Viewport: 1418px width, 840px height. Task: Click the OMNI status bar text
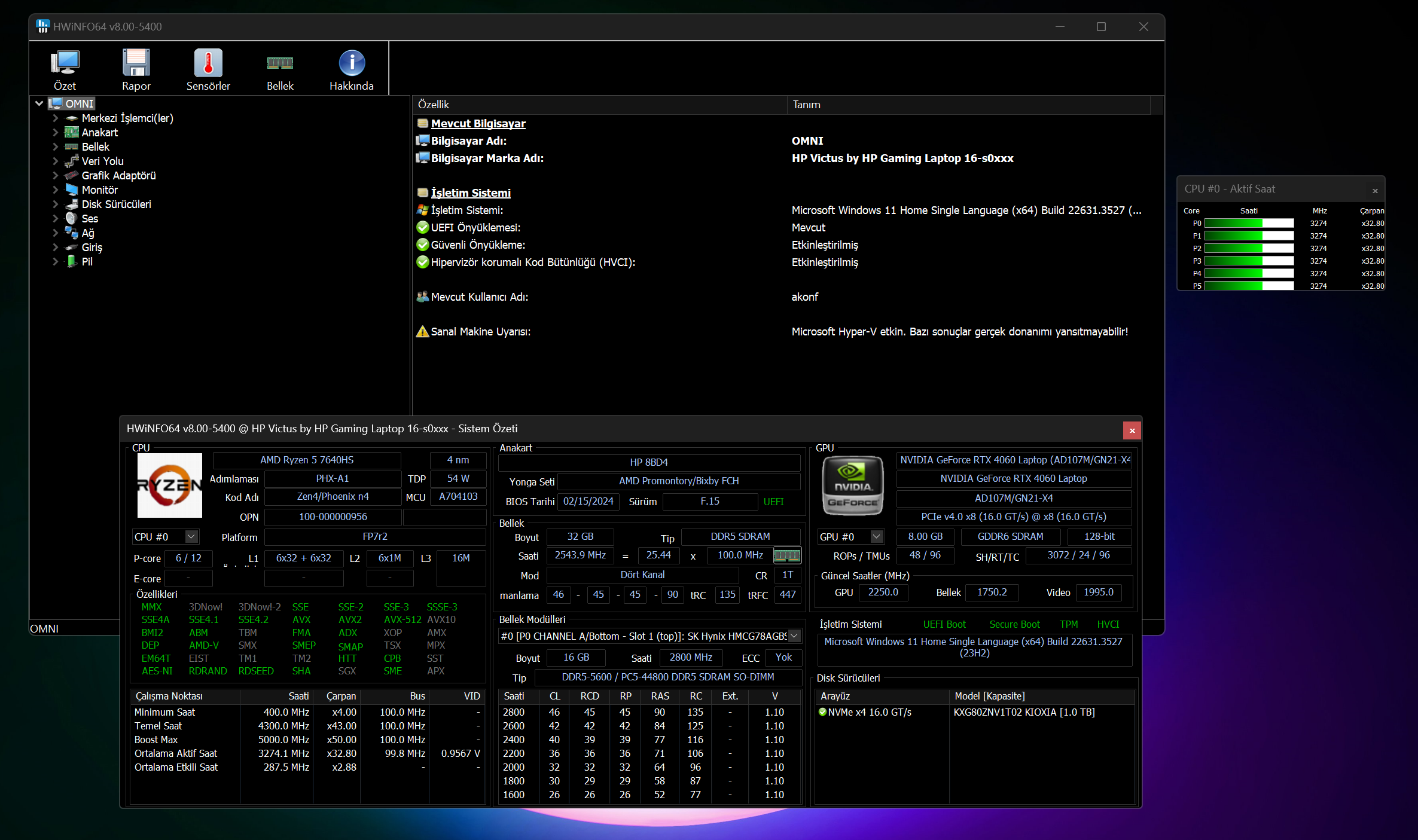pyautogui.click(x=44, y=628)
